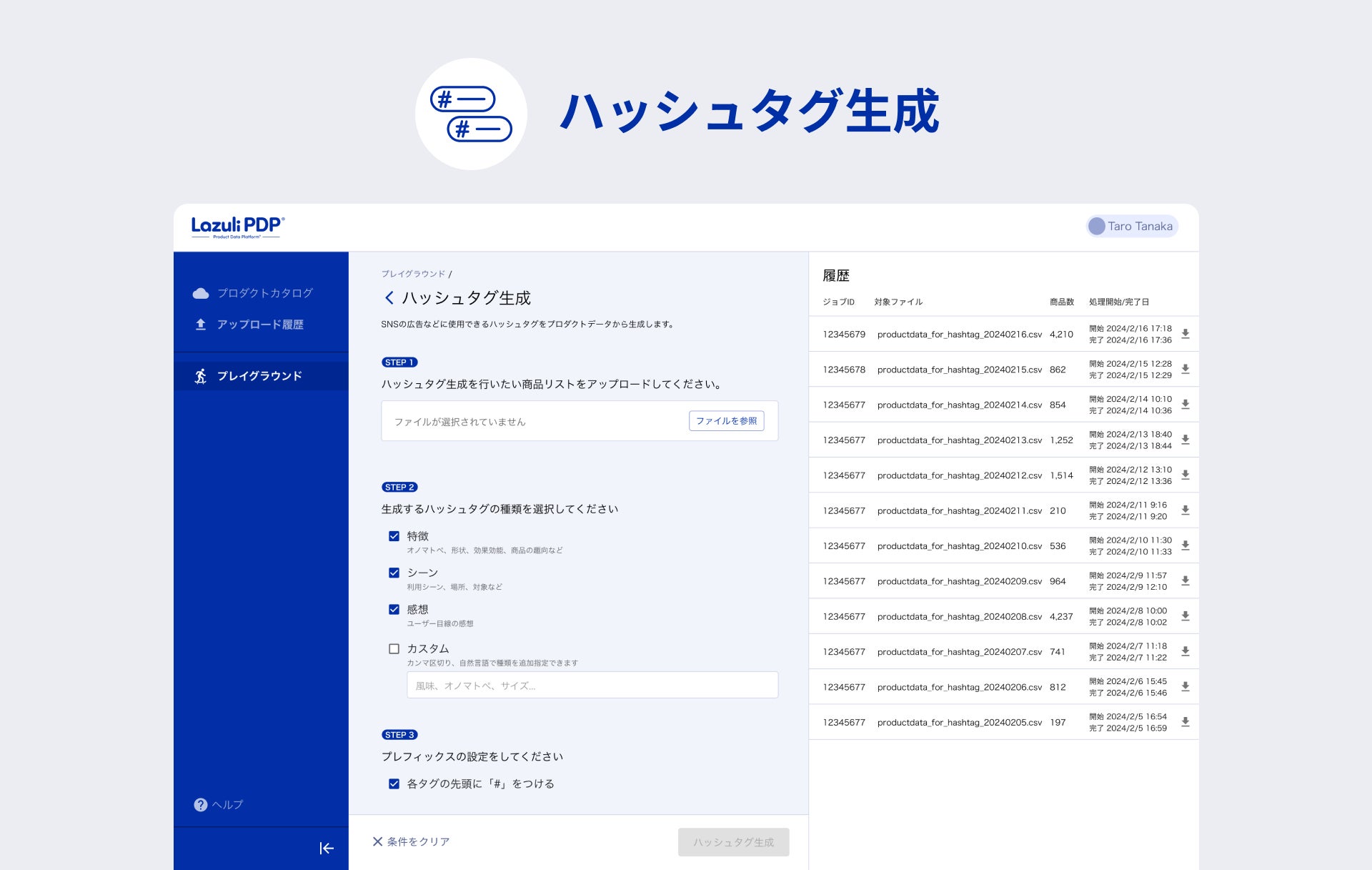Click the ファイルを参照 button

[726, 421]
